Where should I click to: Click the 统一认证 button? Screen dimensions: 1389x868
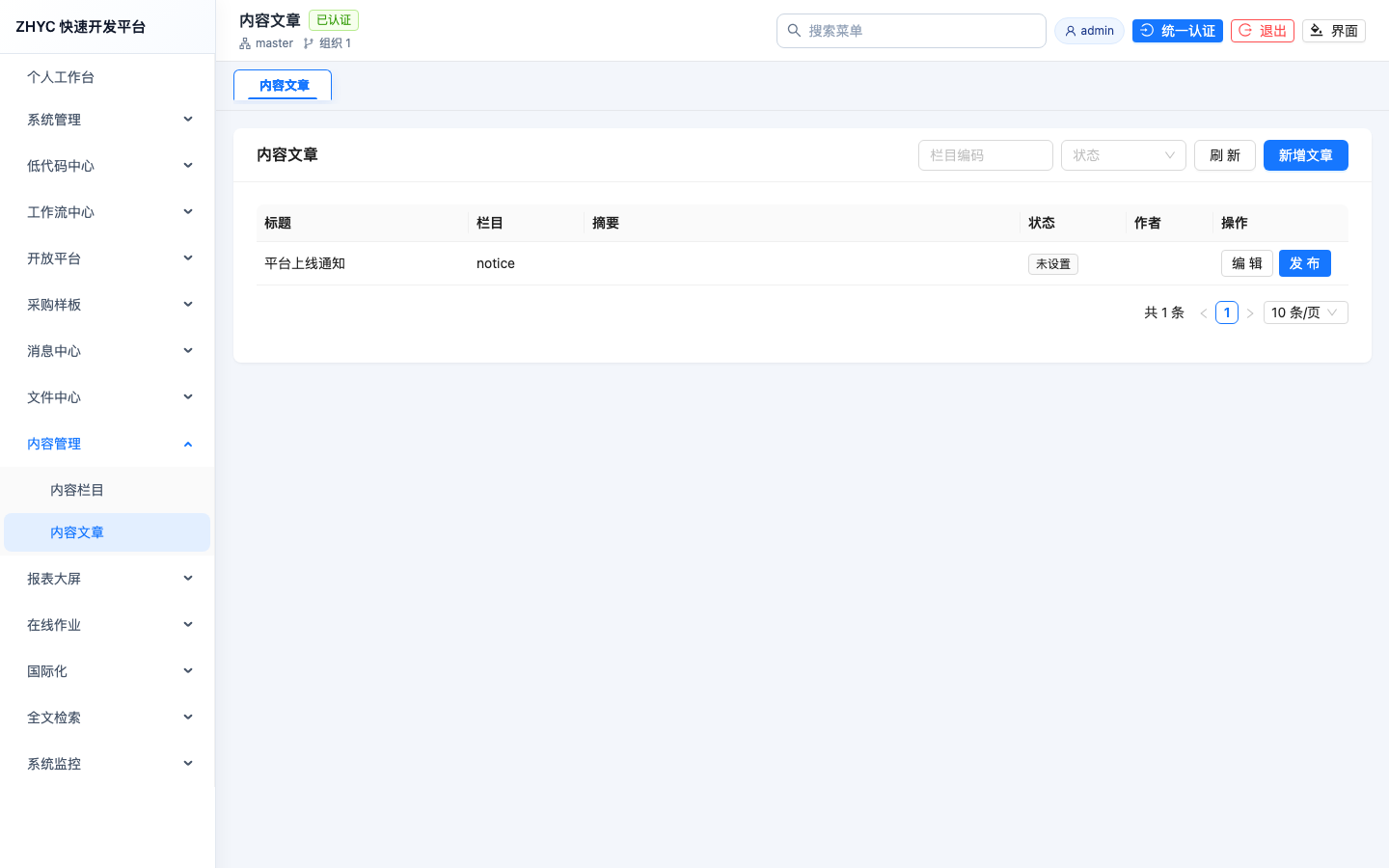click(x=1178, y=31)
